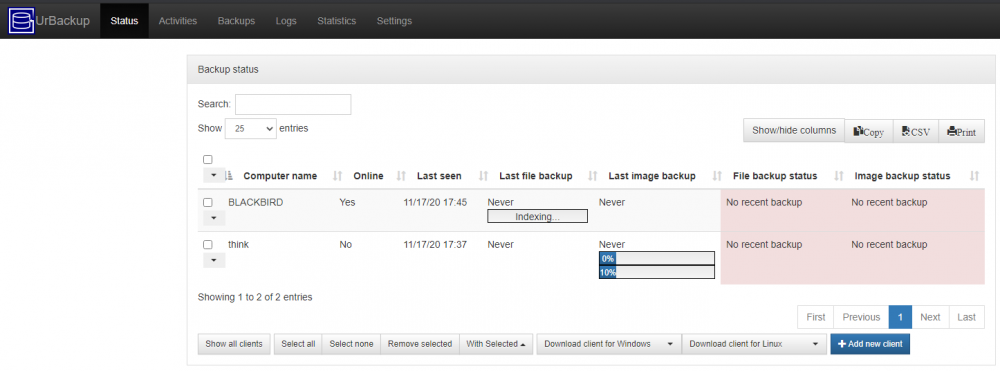Click the Backup status panel title
1000x371 pixels.
[228, 69]
